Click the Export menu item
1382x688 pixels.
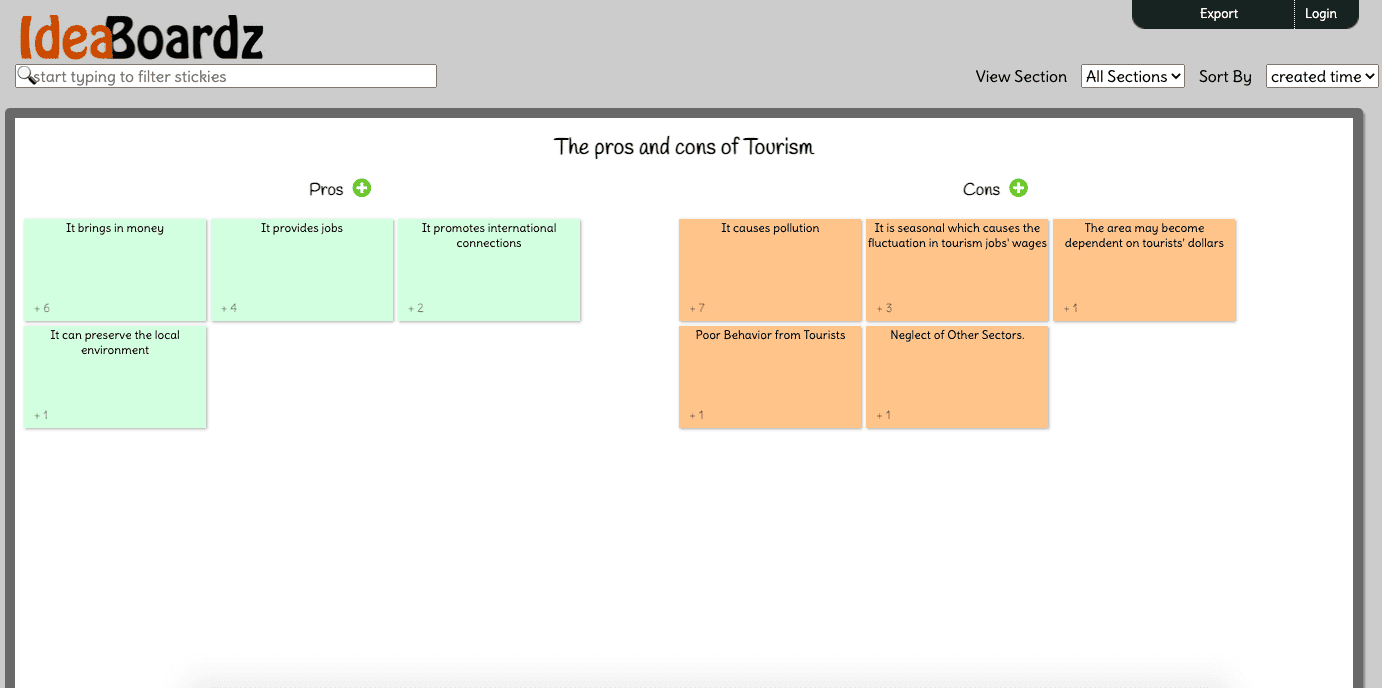point(1219,14)
